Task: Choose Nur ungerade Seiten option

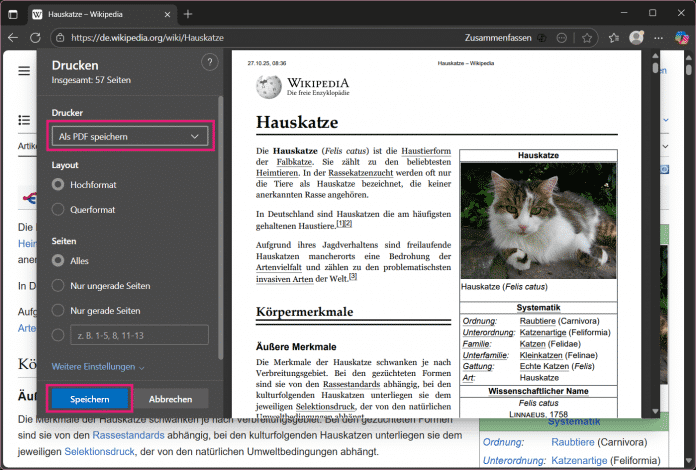Action: point(58,285)
